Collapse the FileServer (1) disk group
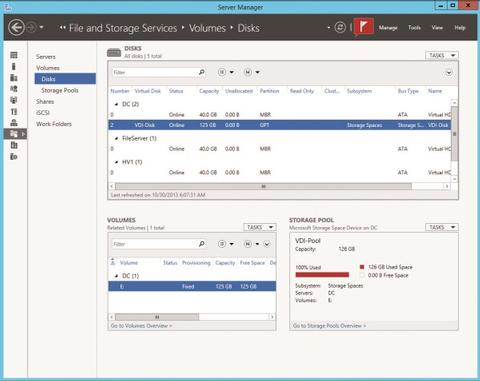The height and width of the screenshot is (381, 480). tap(116, 138)
